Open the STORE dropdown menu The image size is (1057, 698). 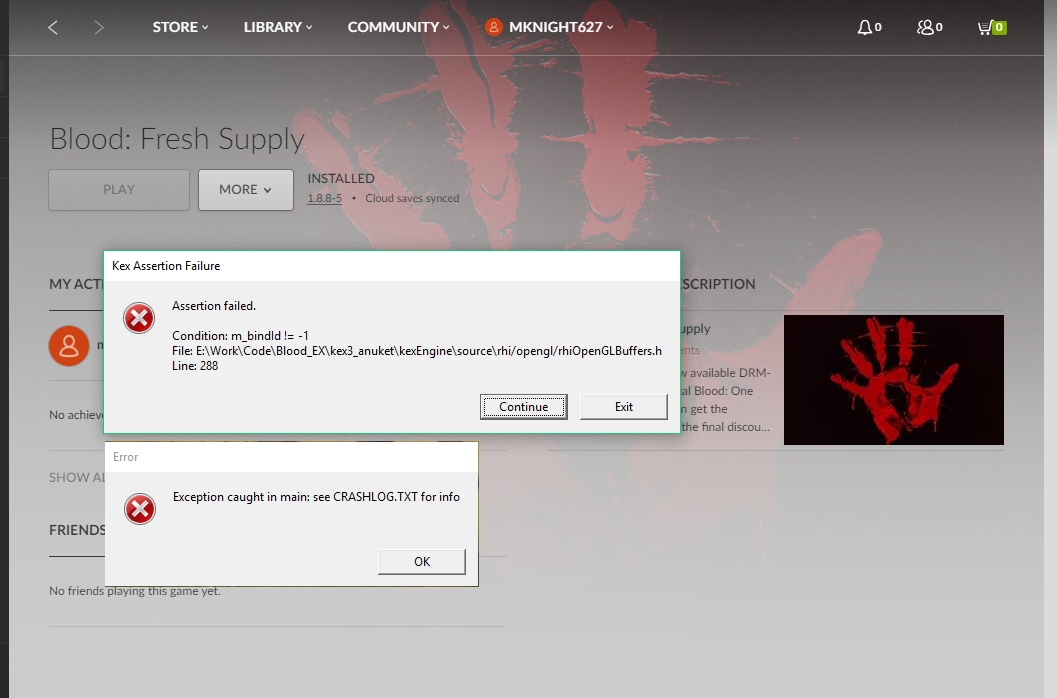pyautogui.click(x=180, y=27)
